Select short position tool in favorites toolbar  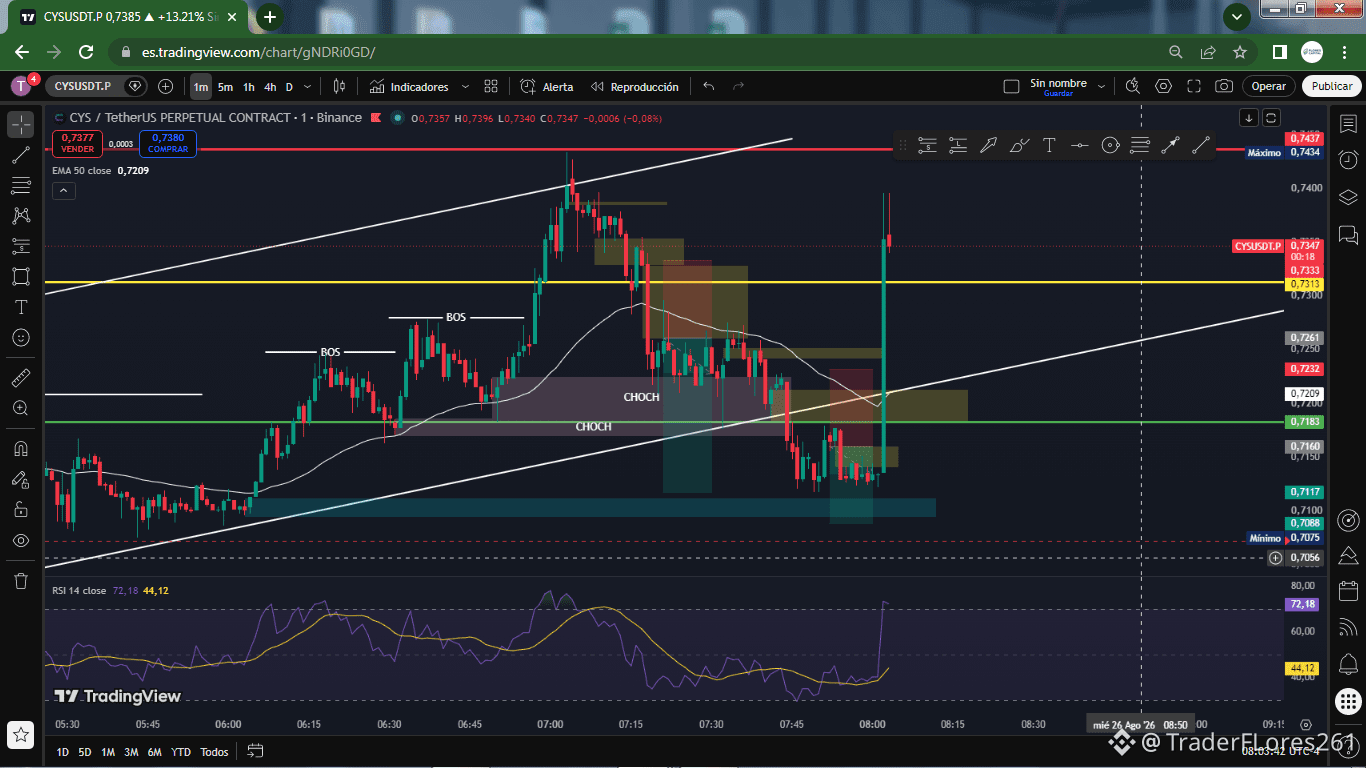coord(927,145)
